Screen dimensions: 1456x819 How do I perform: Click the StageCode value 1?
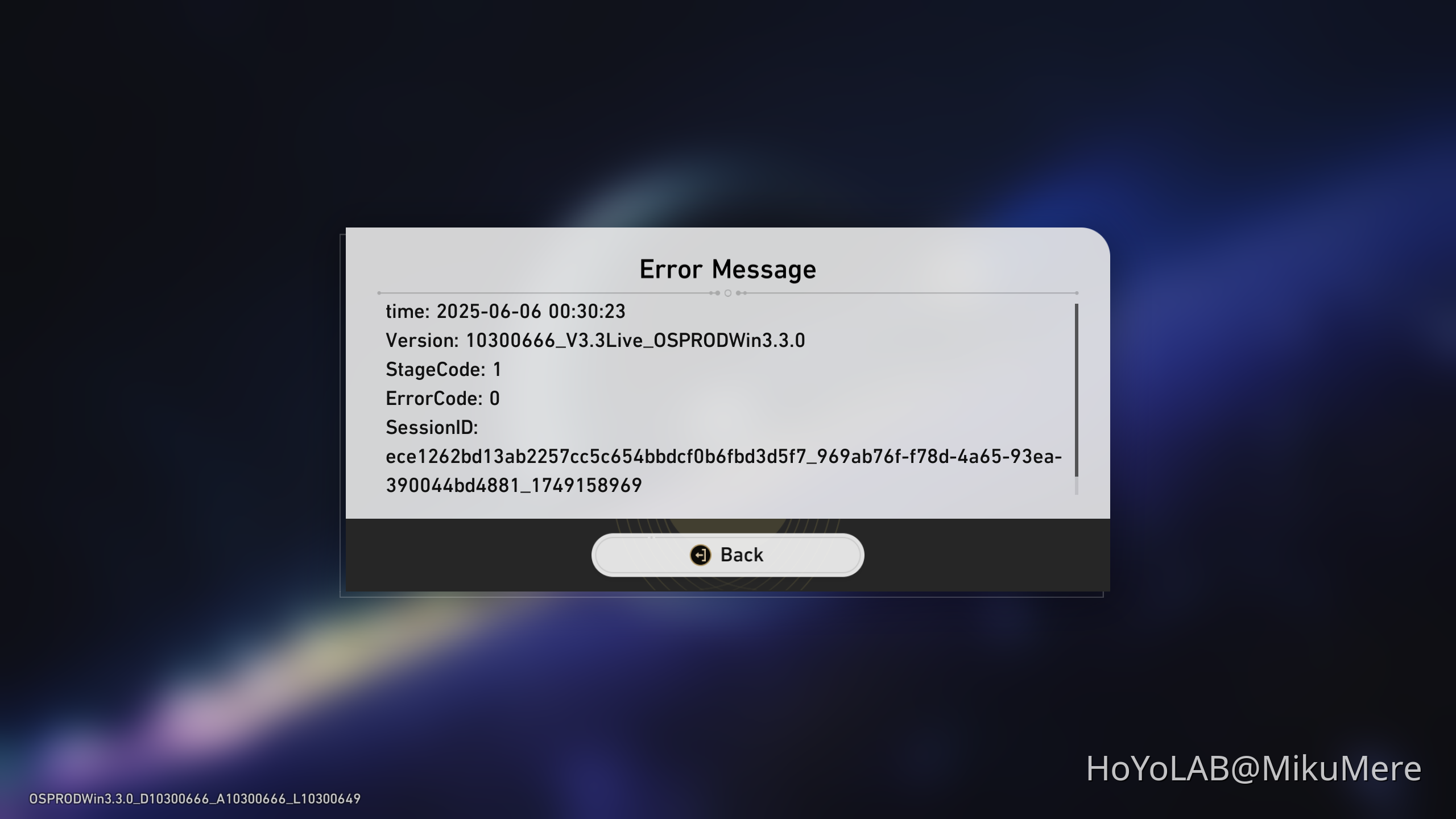(497, 370)
